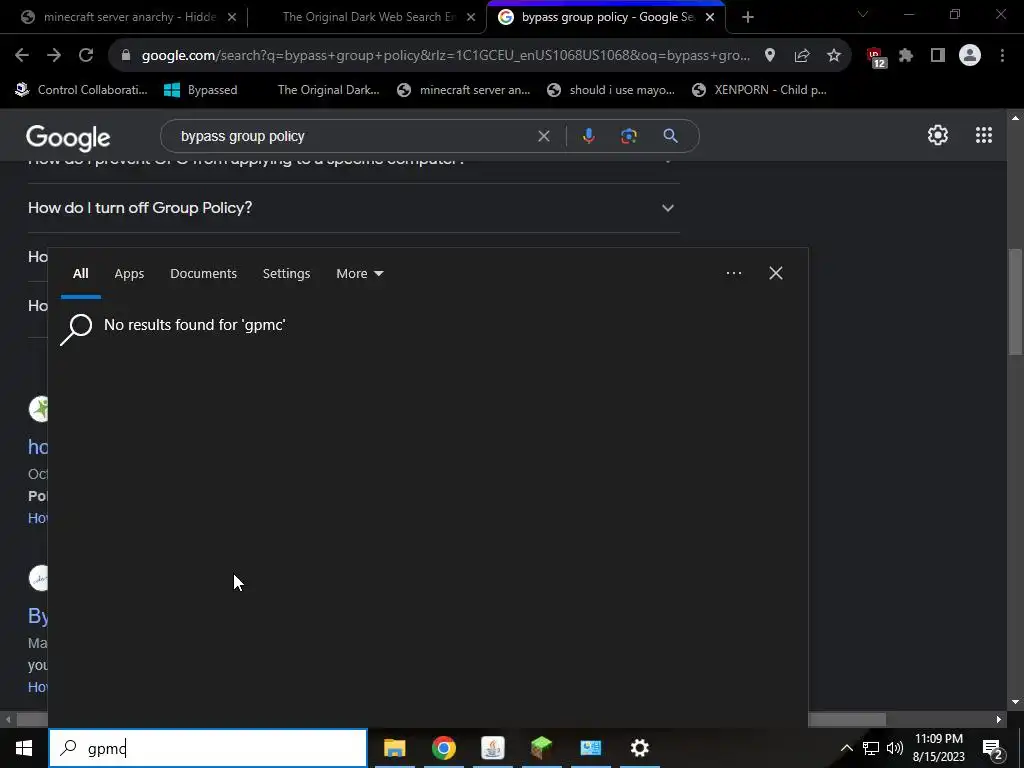
Task: Click "No results found for 'gpmc'" text
Action: click(195, 325)
